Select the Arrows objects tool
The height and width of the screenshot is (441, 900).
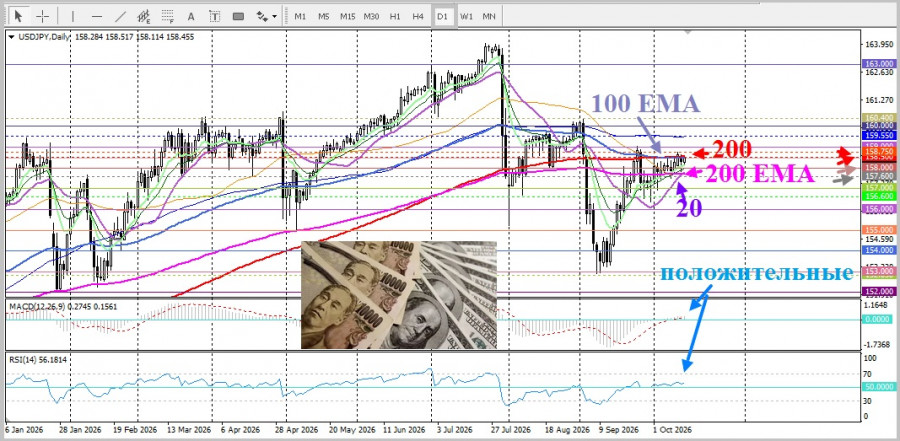coord(262,16)
